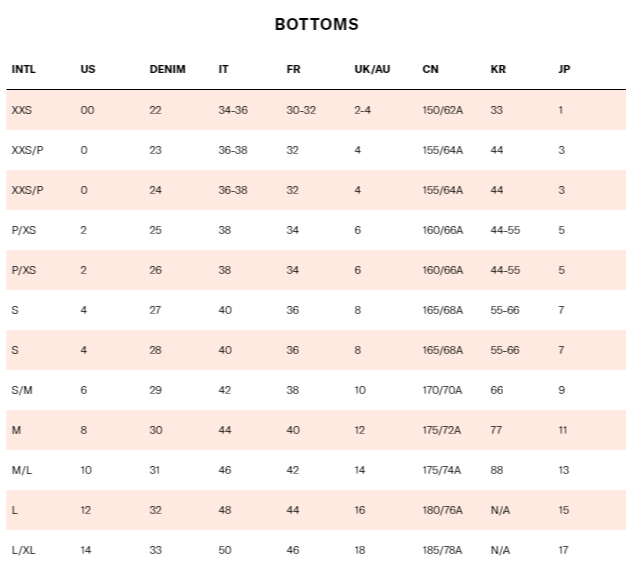Click denim size 27 cell
Screen dimensions: 626x579
click(155, 310)
